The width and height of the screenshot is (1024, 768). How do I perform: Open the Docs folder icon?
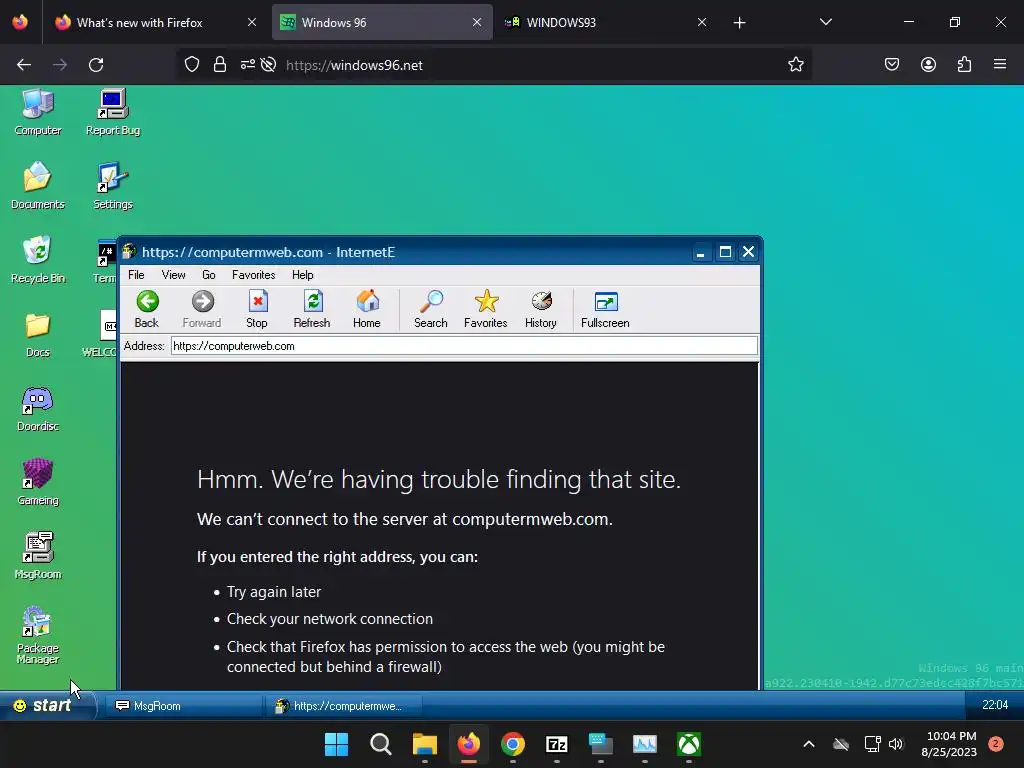[38, 334]
